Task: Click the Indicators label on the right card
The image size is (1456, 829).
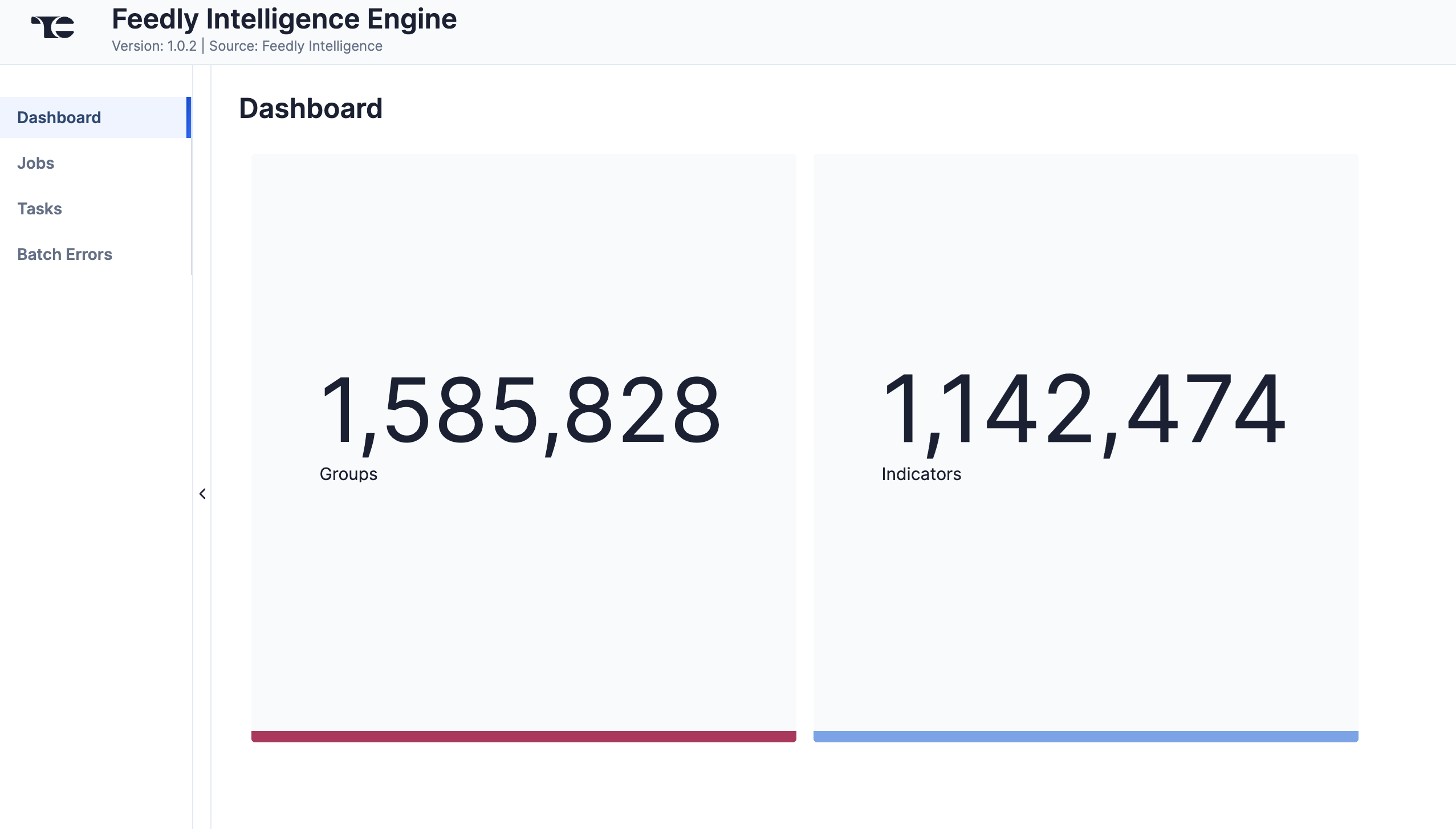Action: (920, 473)
